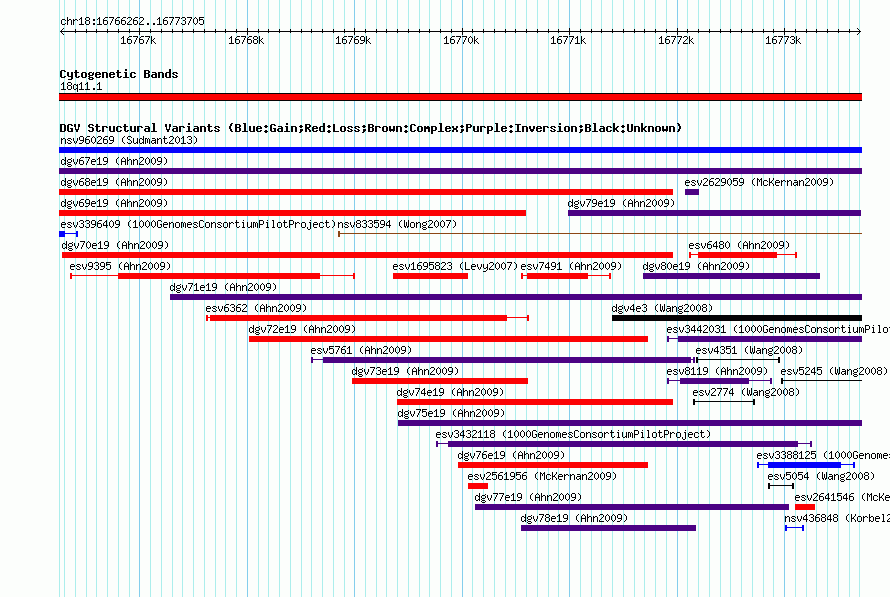This screenshot has height=597, width=890.
Task: Select the purple dgv77e19 bar
Action: click(632, 507)
